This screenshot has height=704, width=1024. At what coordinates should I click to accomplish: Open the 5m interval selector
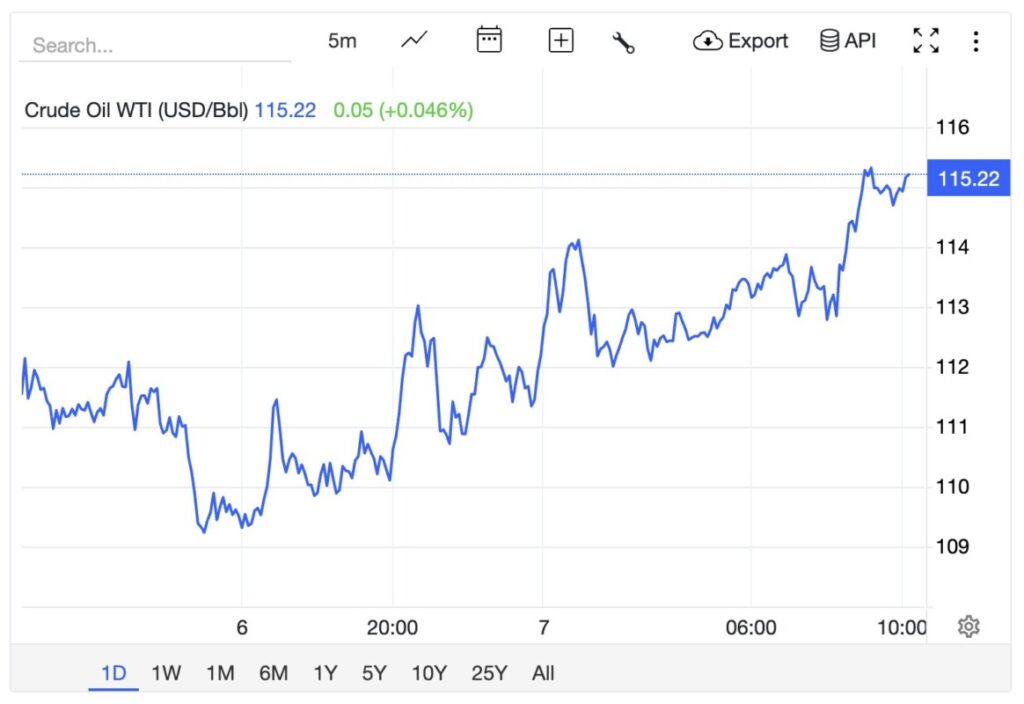click(343, 40)
